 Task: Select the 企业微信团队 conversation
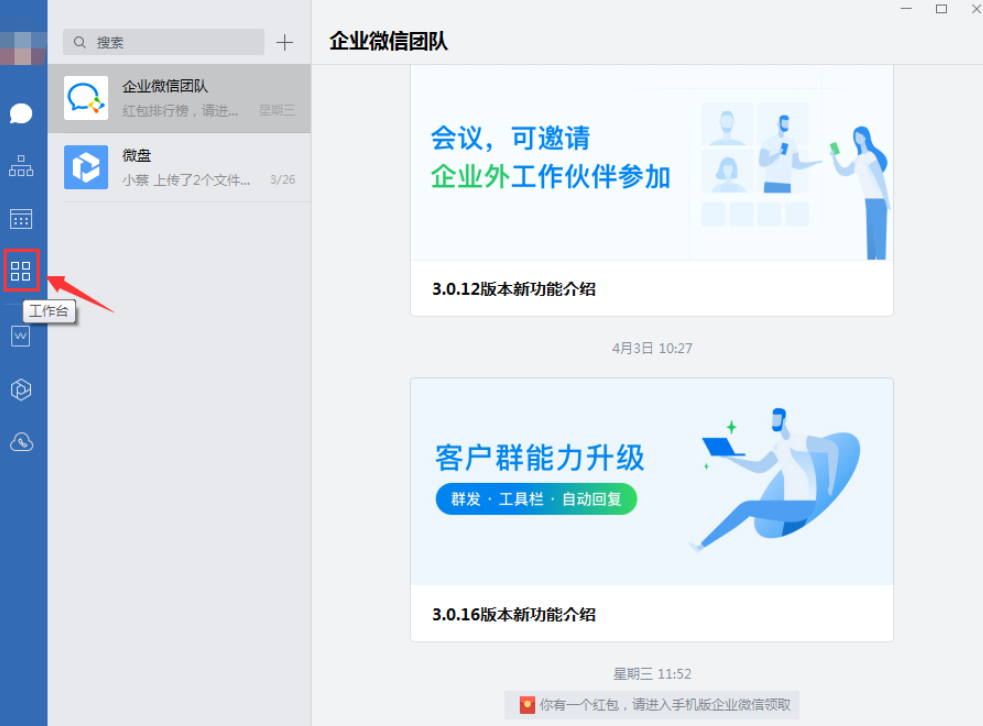tap(179, 98)
